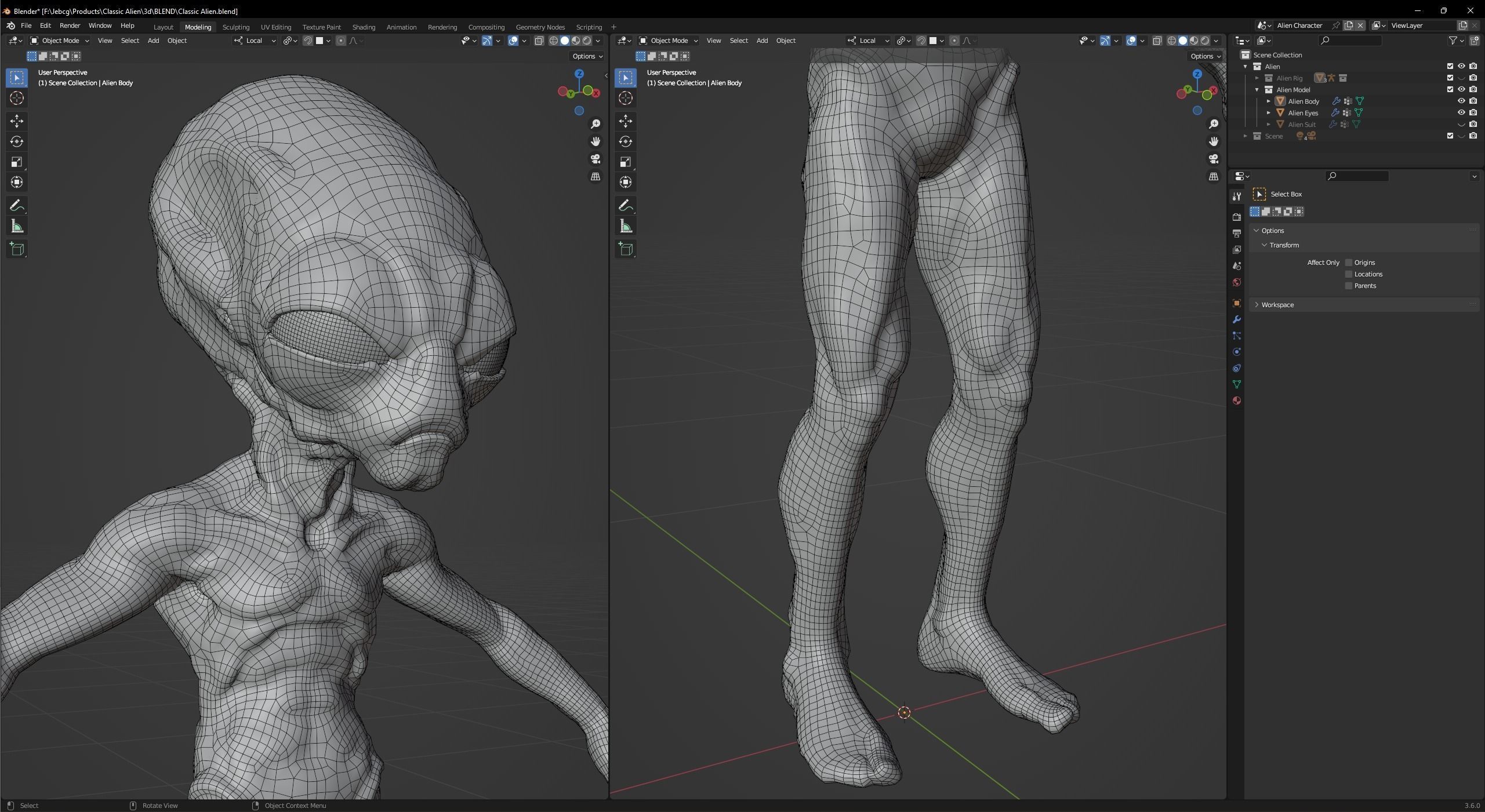Switch perspective/orthographic in right viewport

point(1214,176)
